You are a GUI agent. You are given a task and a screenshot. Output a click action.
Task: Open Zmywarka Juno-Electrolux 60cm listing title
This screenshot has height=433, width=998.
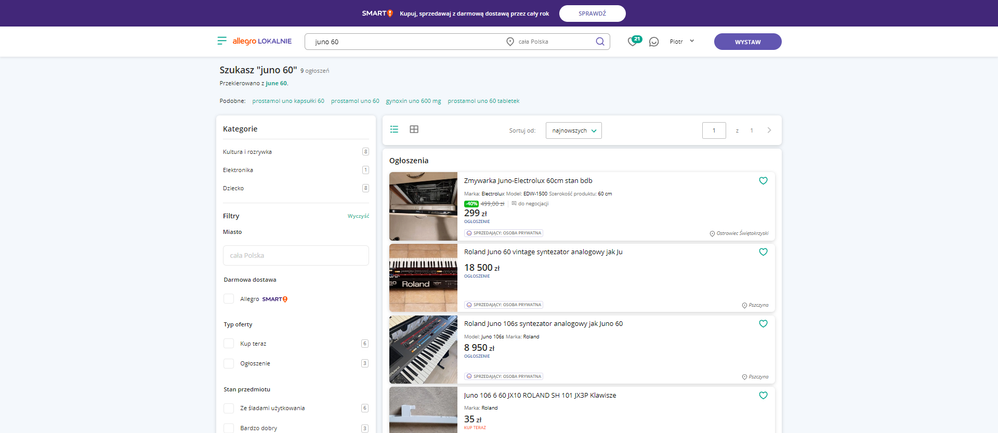click(x=528, y=181)
